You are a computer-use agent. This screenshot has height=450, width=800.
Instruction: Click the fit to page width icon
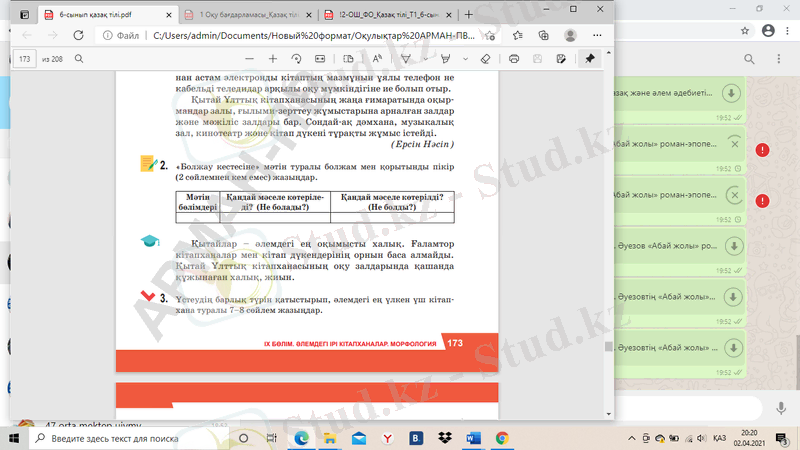coord(317,59)
